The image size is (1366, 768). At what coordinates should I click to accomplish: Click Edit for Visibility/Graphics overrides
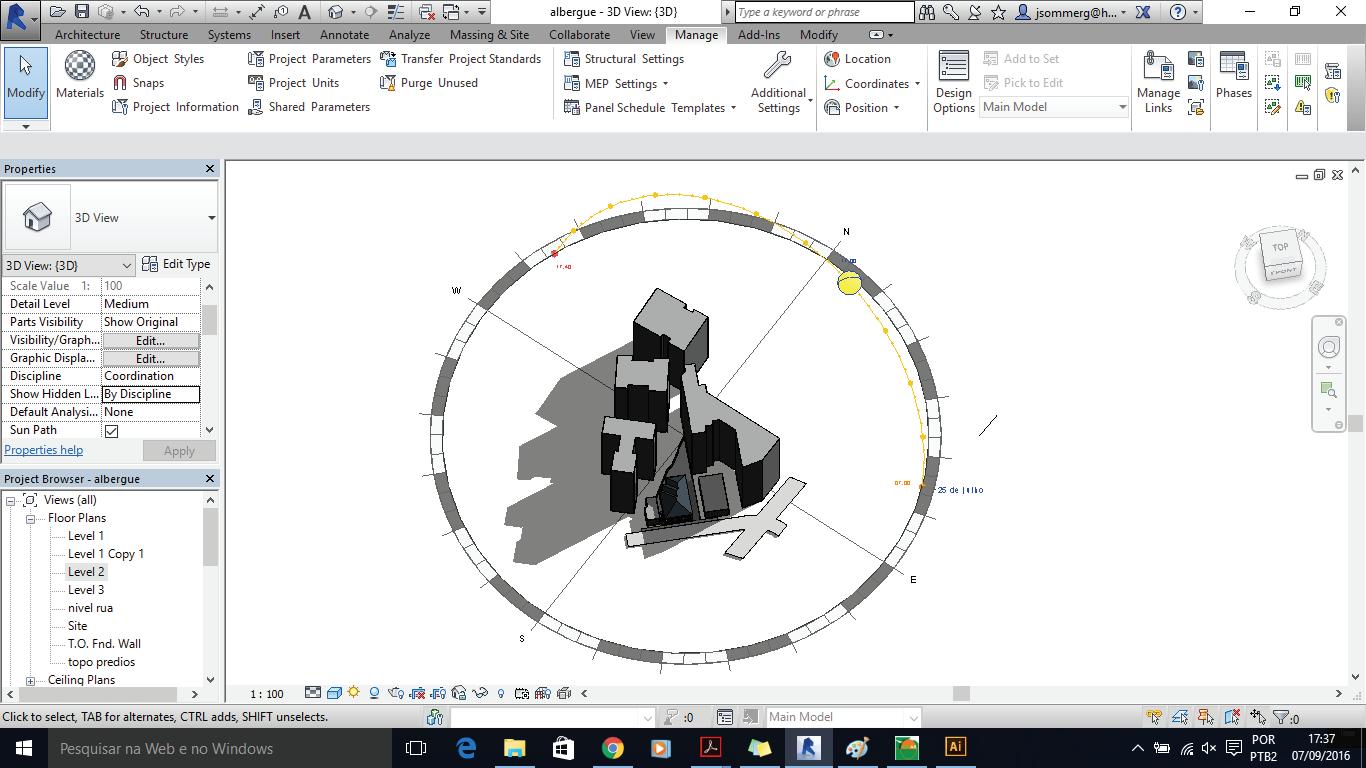150,340
